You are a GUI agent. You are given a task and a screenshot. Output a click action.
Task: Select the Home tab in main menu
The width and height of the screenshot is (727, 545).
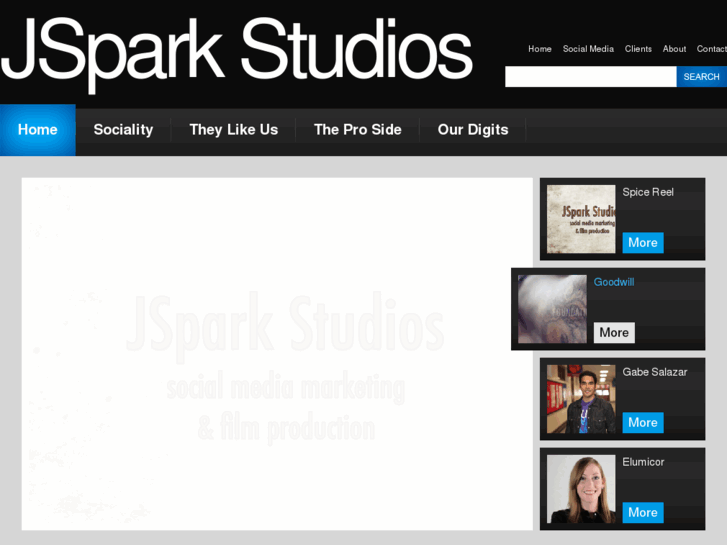(x=38, y=129)
